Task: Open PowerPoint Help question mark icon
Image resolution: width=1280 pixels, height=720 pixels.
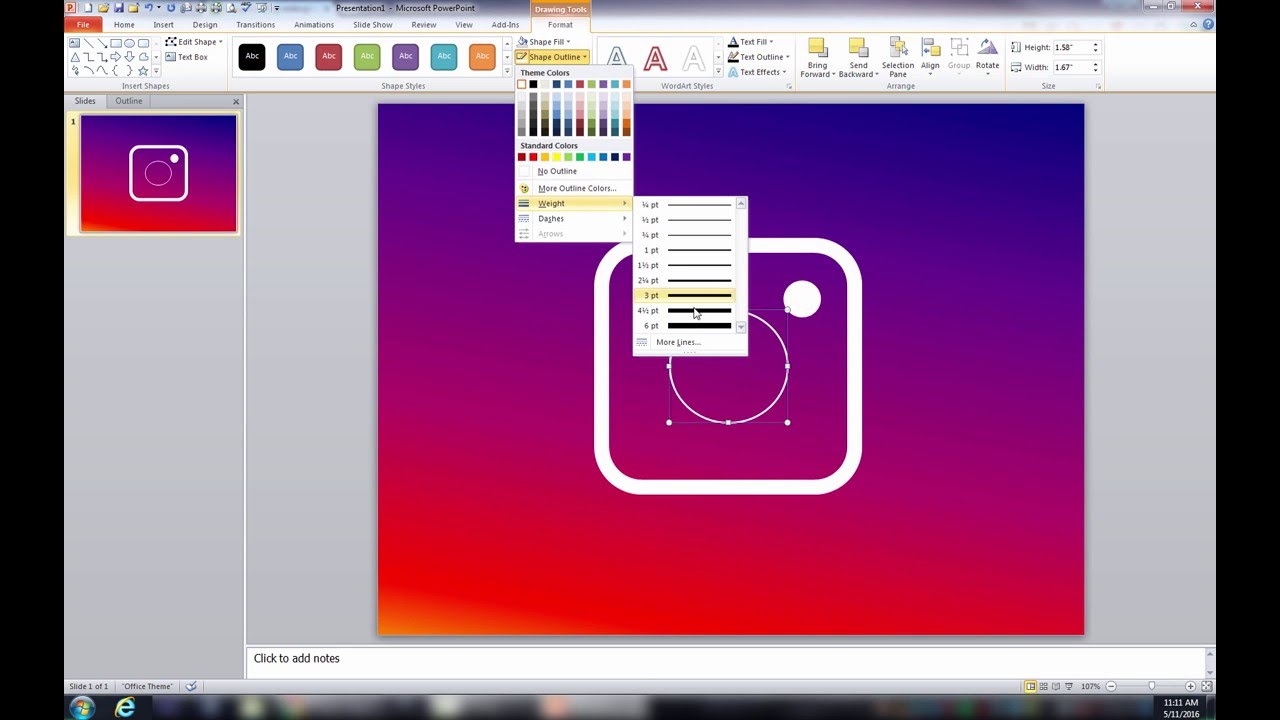Action: [x=1209, y=25]
